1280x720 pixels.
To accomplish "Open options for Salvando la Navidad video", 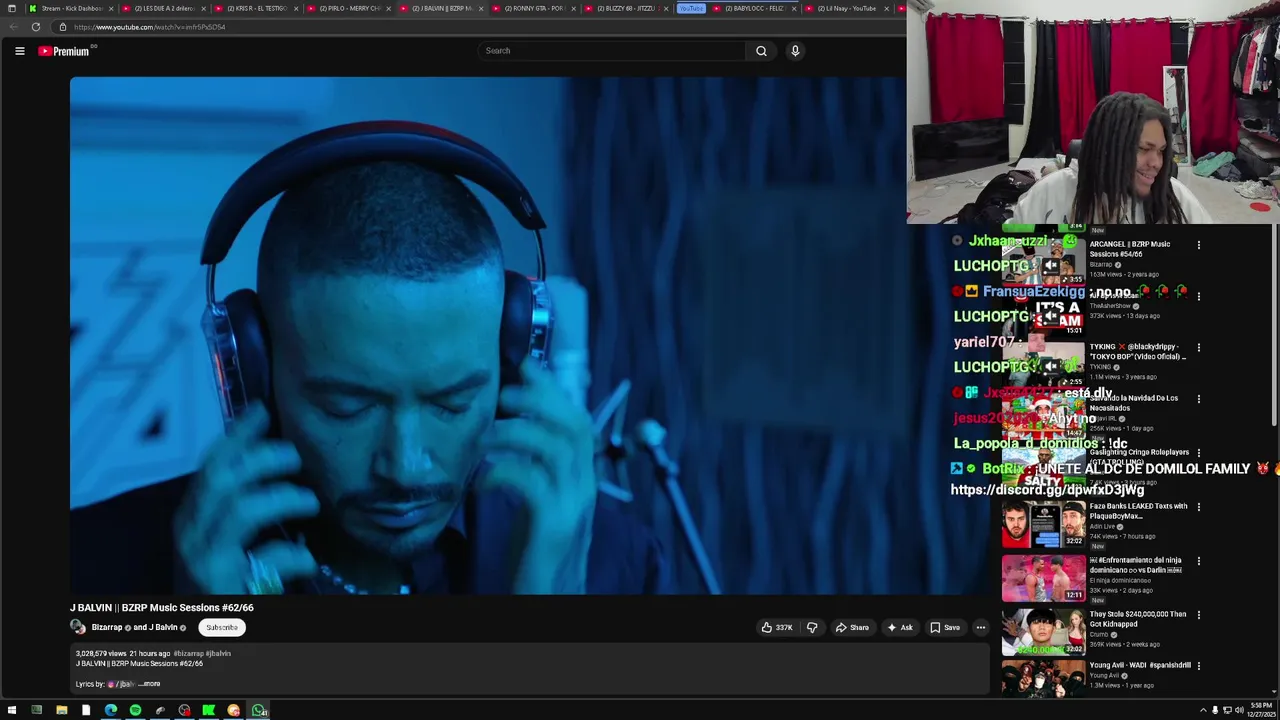I will (x=1199, y=399).
